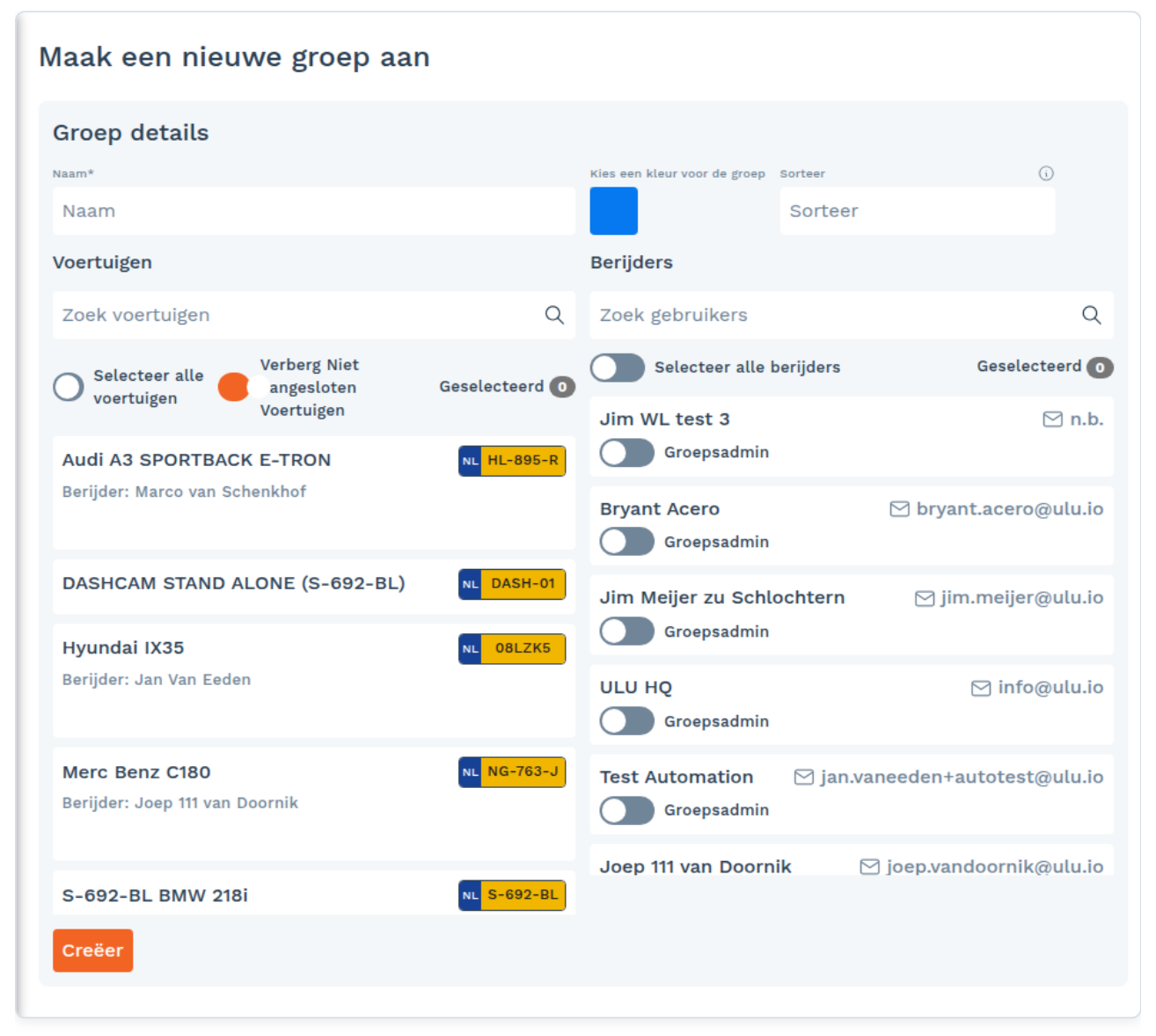Enable Groepsadmin for Bryant Acero

[627, 542]
